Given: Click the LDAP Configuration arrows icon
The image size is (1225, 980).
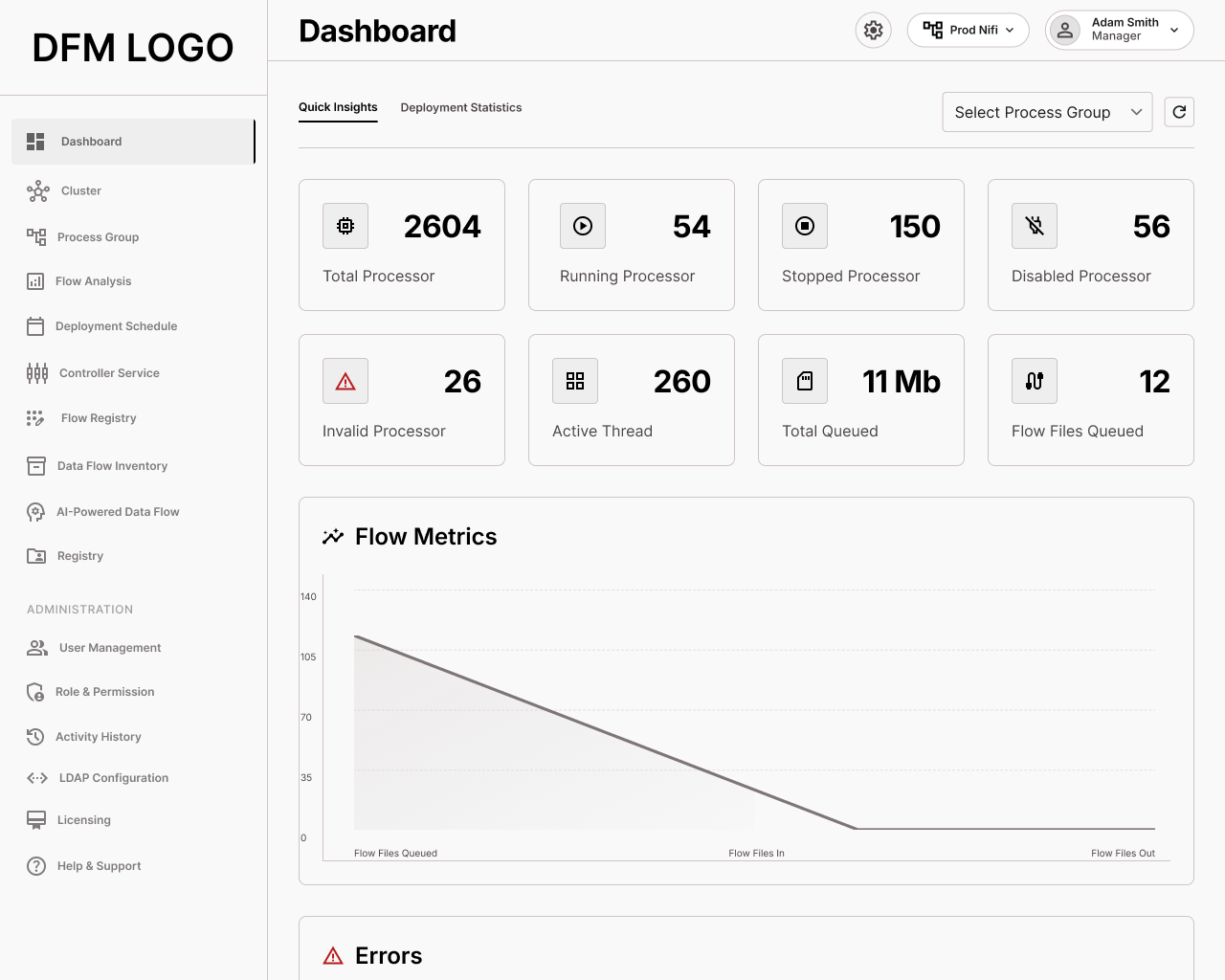Looking at the screenshot, I should 37,778.
